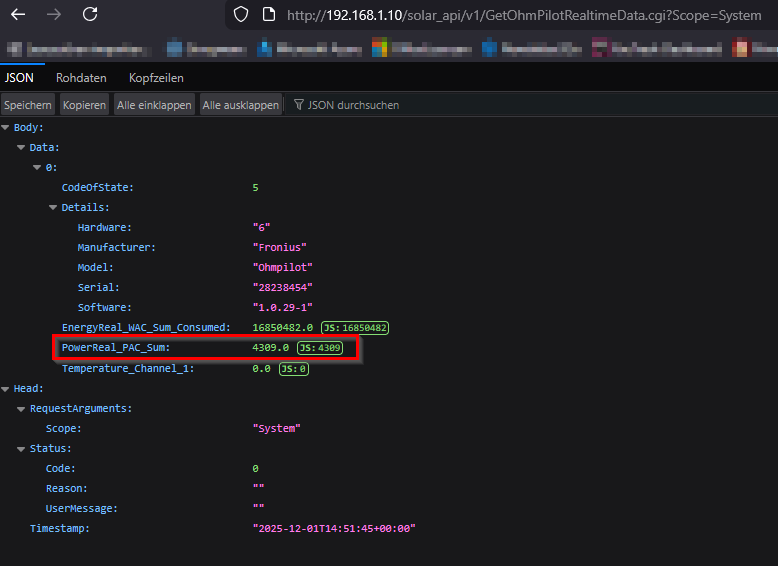Select the PowerReal_PAC_Sum row
The height and width of the screenshot is (566, 778).
coord(116,348)
